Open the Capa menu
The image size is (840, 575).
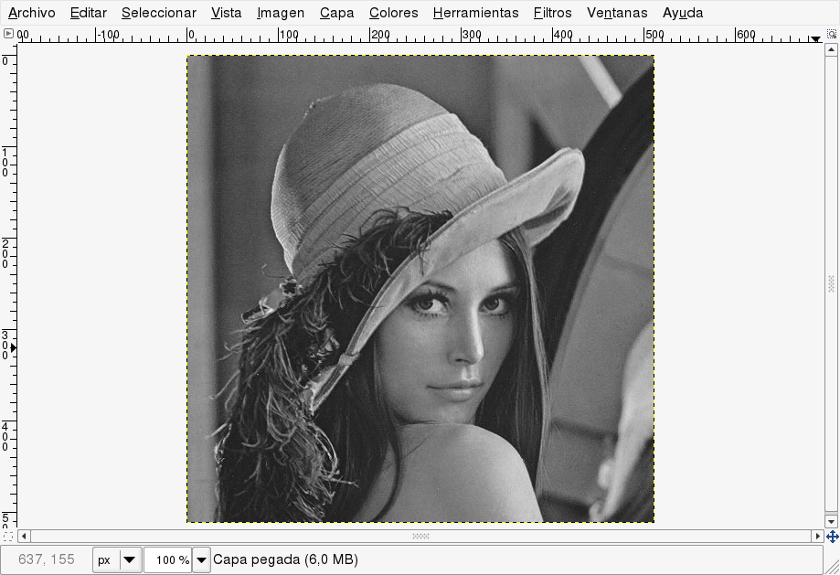337,12
